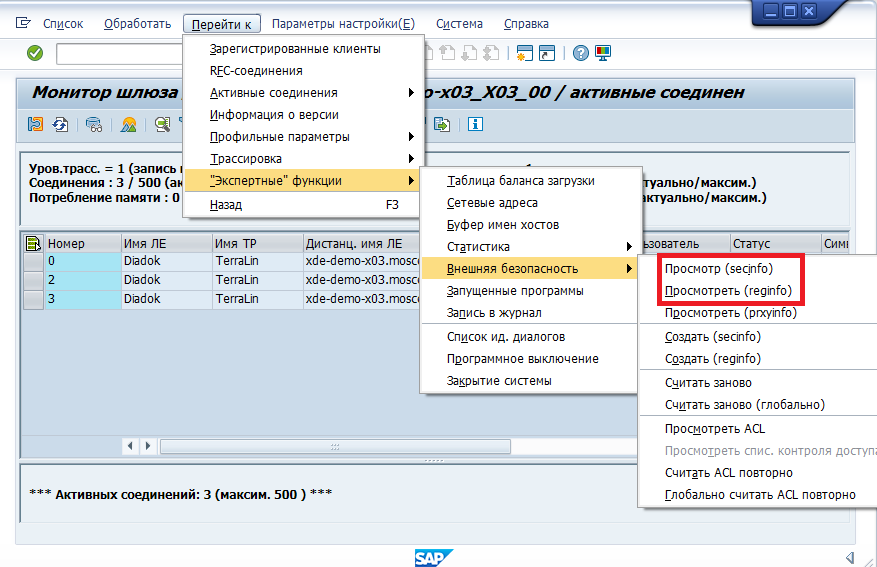Image resolution: width=877 pixels, height=567 pixels.
Task: Open the Help question mark icon
Action: click(x=580, y=53)
